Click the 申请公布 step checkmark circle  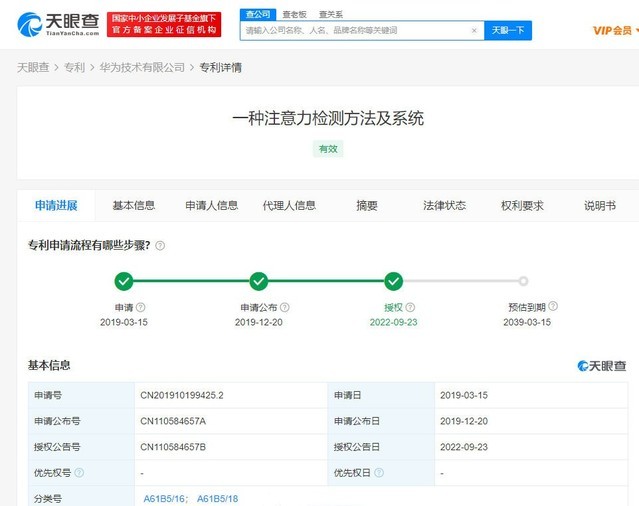point(259,281)
